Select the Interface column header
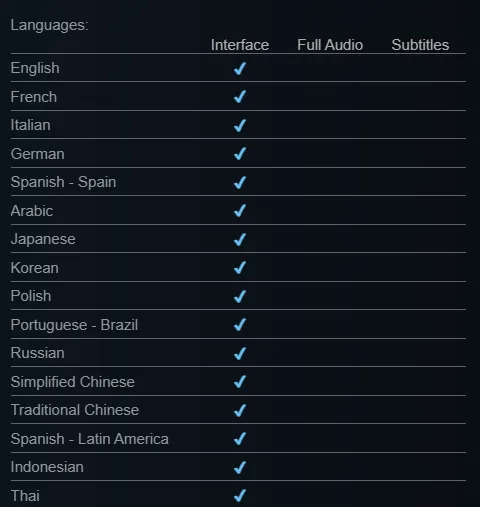This screenshot has height=507, width=480. (240, 45)
